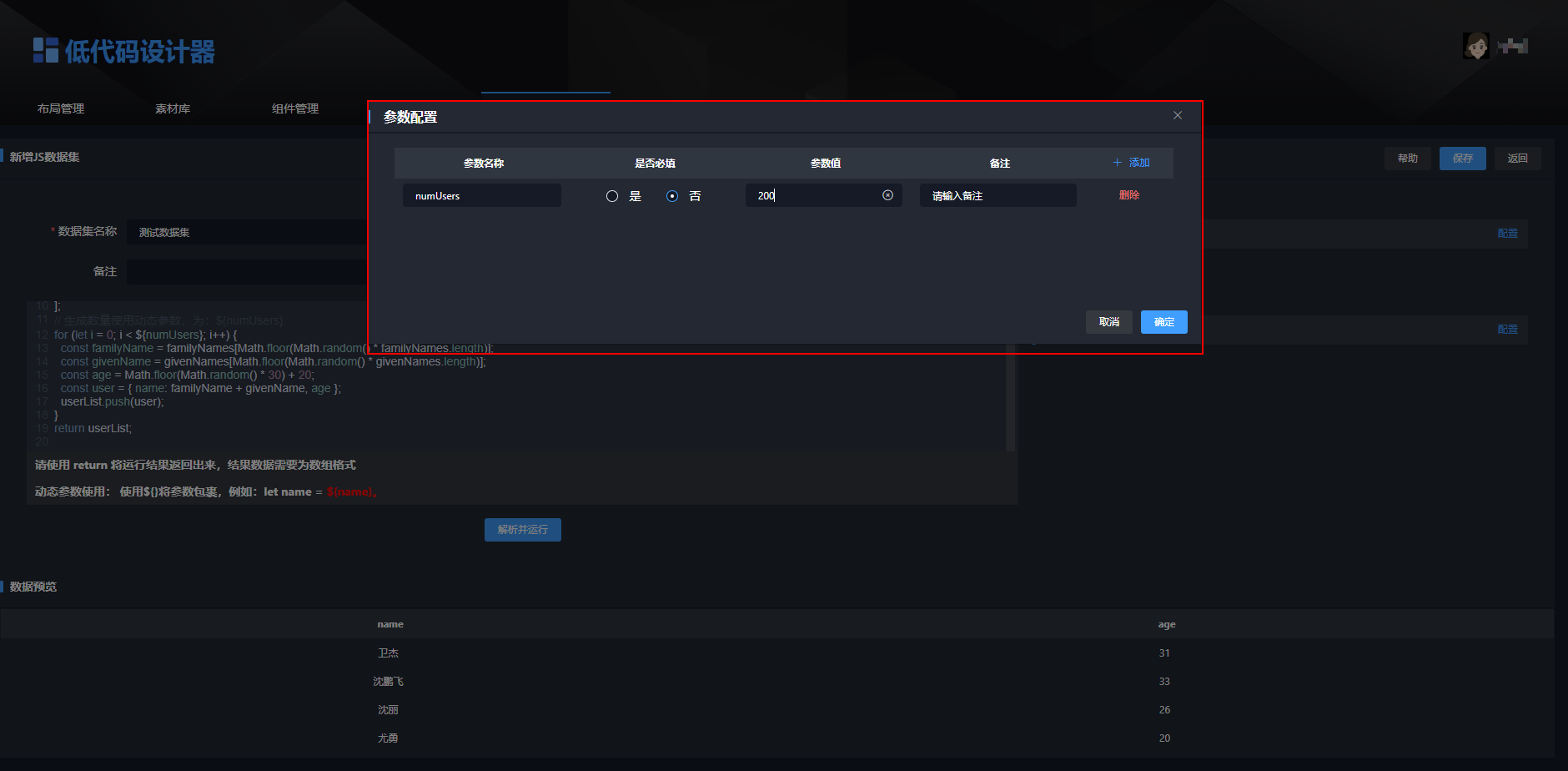Viewport: 1568px width, 771px height.
Task: Select the 是 radio button
Action: (612, 196)
